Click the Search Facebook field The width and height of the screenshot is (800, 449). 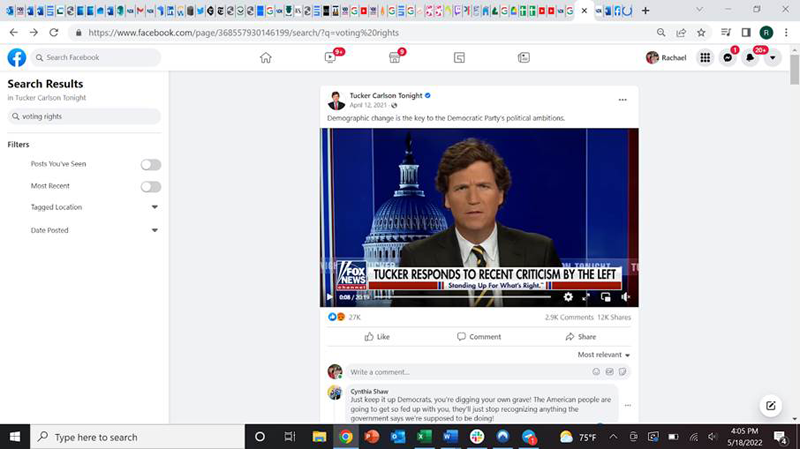tap(96, 58)
